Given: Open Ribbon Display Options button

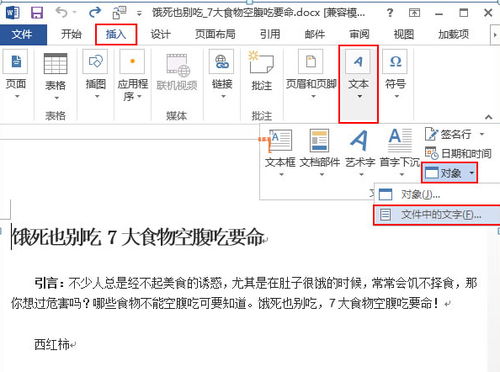Looking at the screenshot, I should point(414,13).
